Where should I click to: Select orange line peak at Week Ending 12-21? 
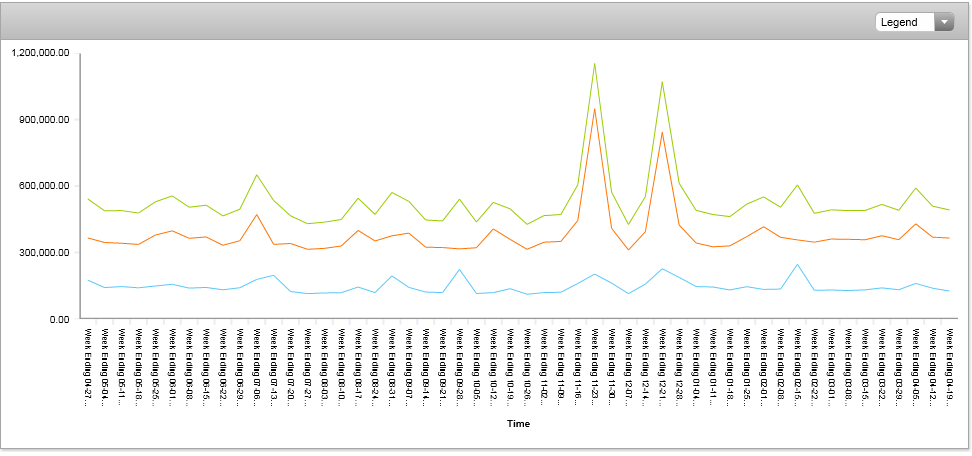(x=662, y=133)
